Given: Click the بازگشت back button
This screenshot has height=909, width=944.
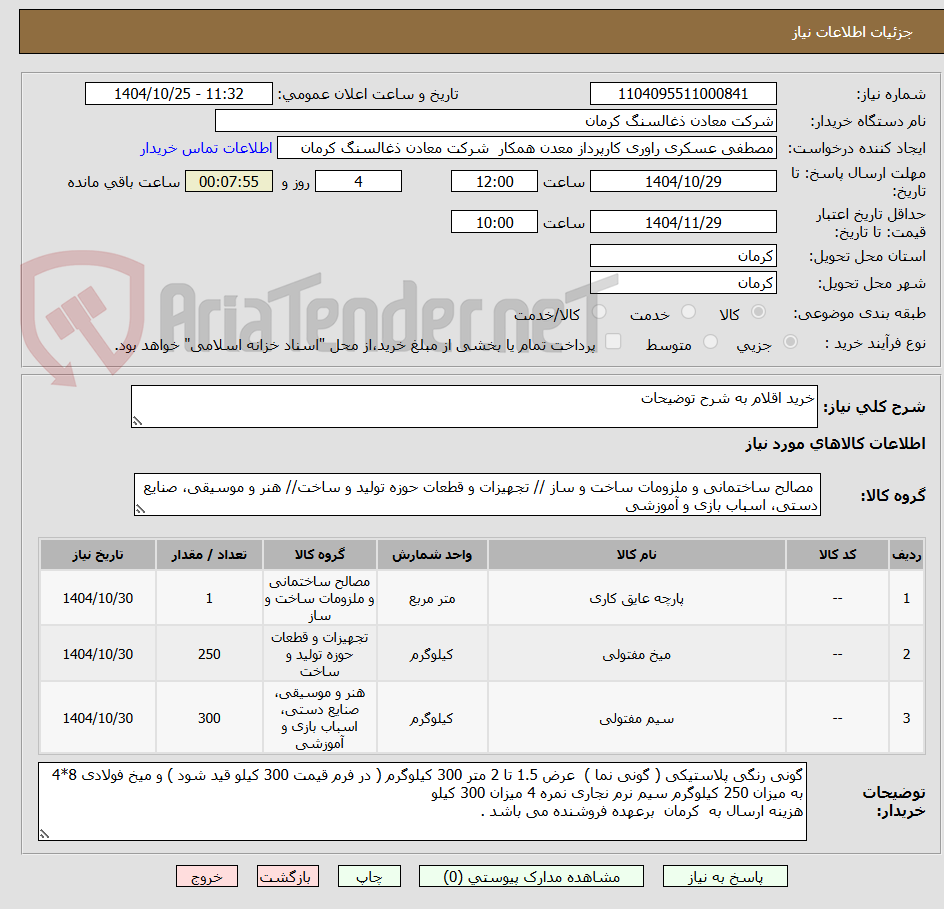Looking at the screenshot, I should [288, 876].
